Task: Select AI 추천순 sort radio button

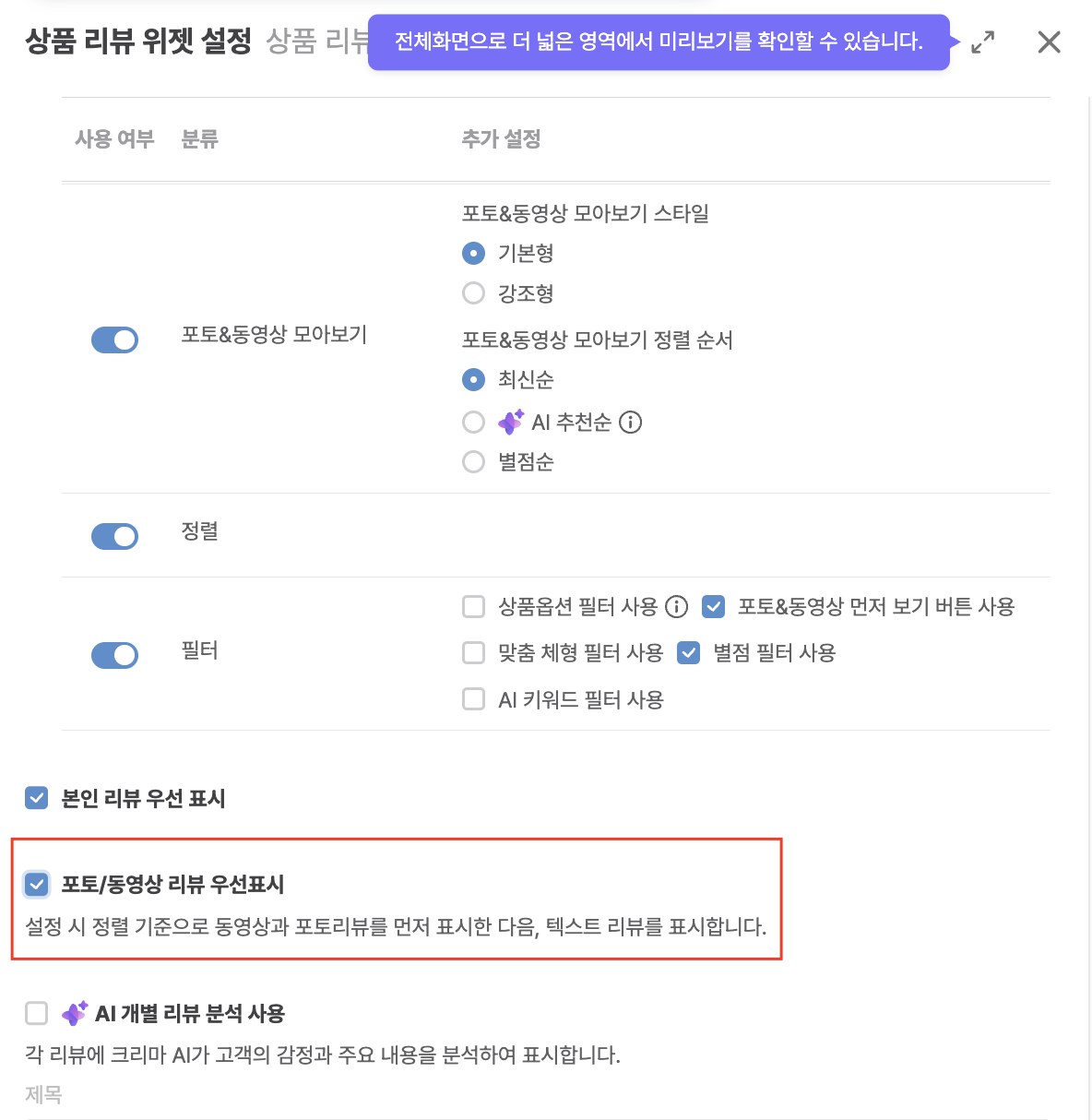Action: [x=473, y=423]
